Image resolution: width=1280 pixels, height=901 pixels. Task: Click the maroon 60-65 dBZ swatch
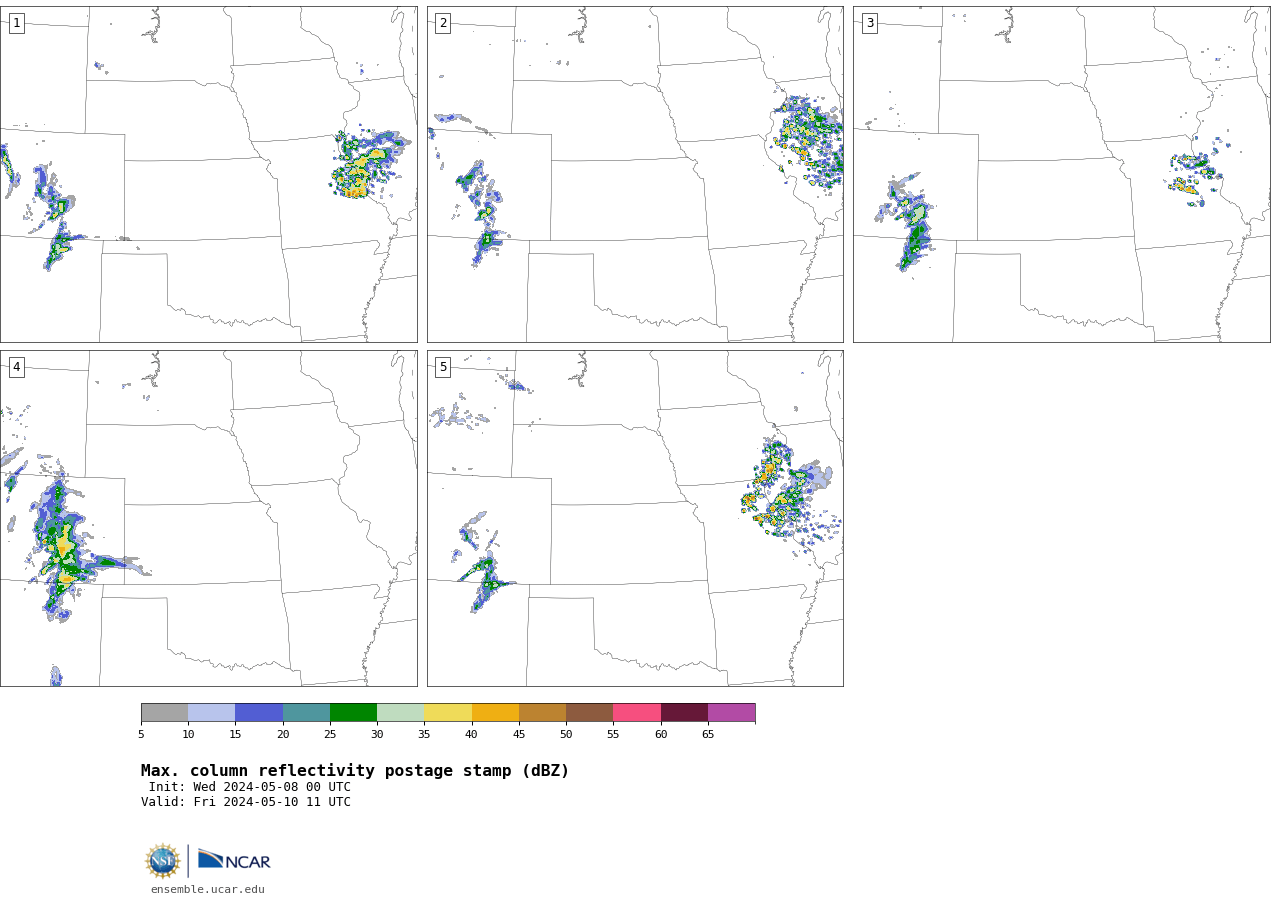point(684,712)
